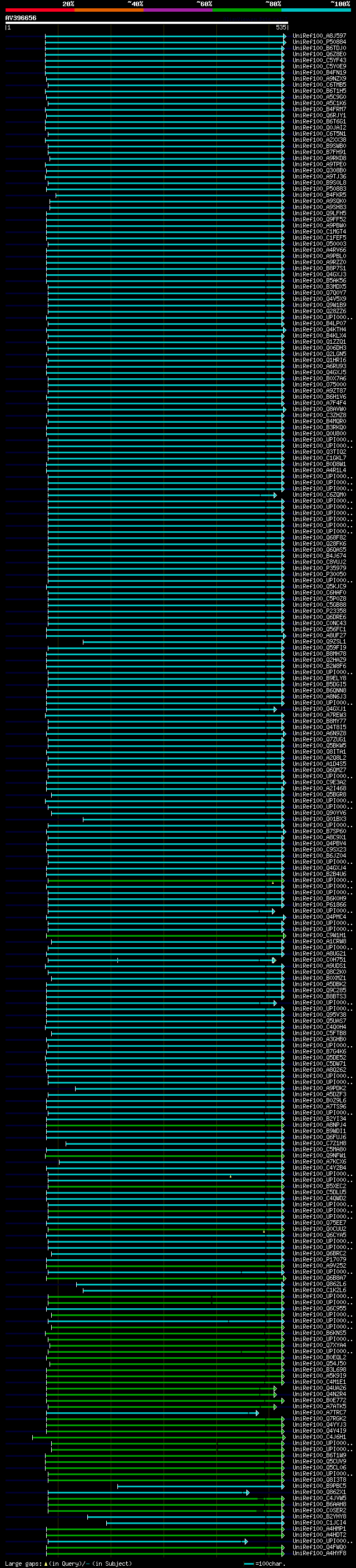This screenshot has width=356, height=1568.
Task: Click the white query sequence bar
Action: click(146, 23)
